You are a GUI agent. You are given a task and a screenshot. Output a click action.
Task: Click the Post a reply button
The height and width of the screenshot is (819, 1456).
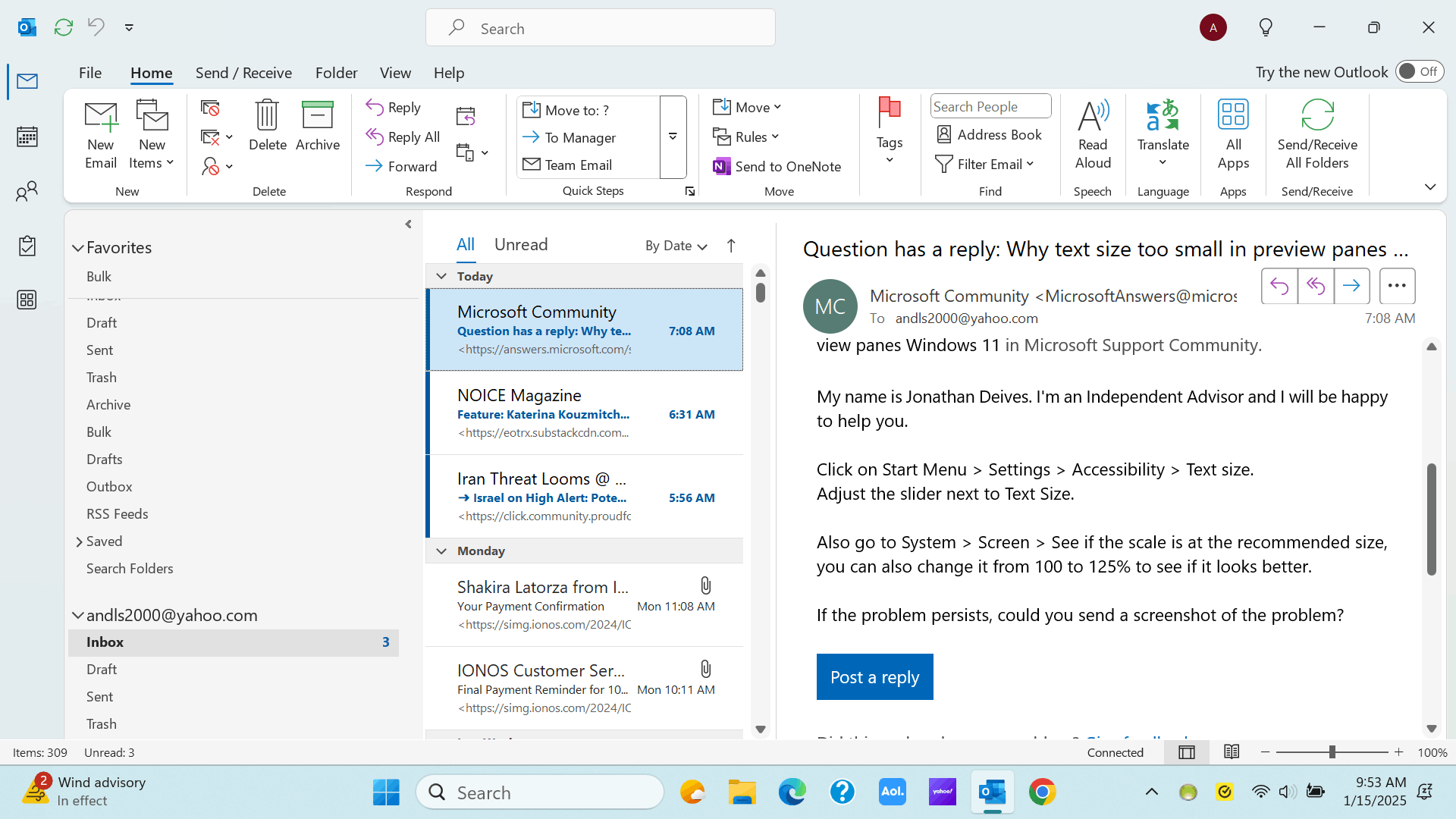tap(874, 676)
